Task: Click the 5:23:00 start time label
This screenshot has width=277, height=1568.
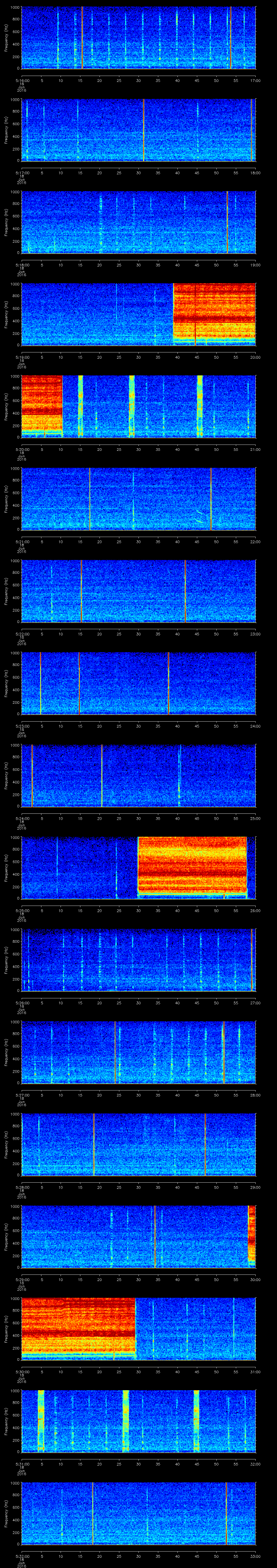Action: 22,726
